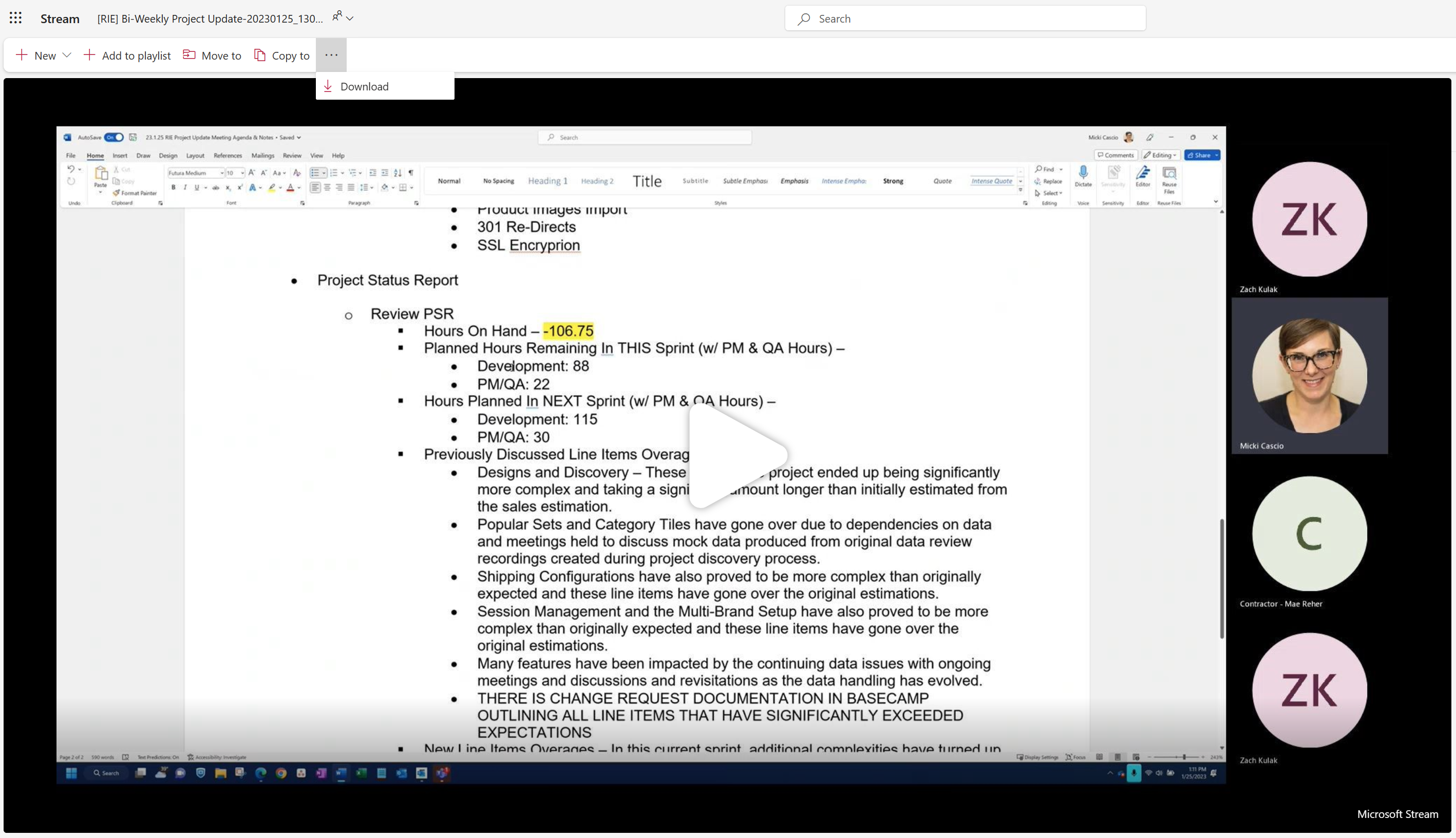The image size is (1456, 838).
Task: Open the References tab in Word
Action: [x=228, y=155]
